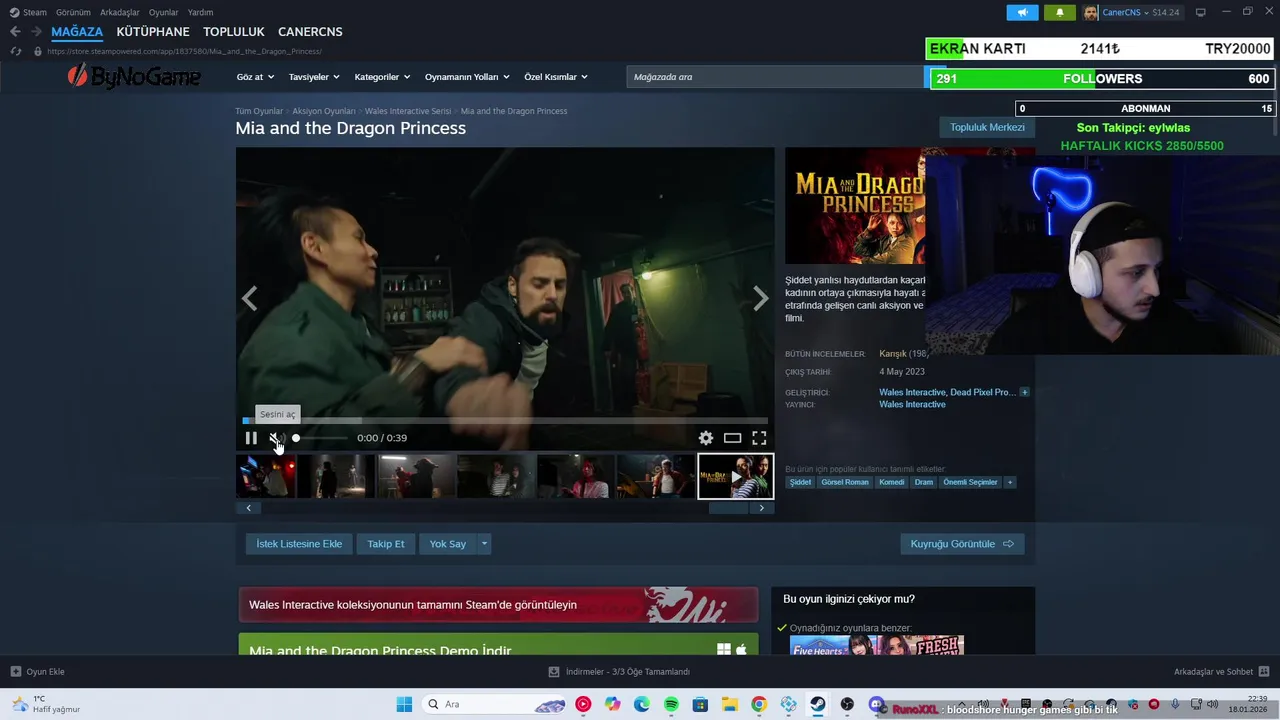This screenshot has width=1280, height=720.
Task: Adjust the trailer volume slider
Action: pyautogui.click(x=320, y=438)
